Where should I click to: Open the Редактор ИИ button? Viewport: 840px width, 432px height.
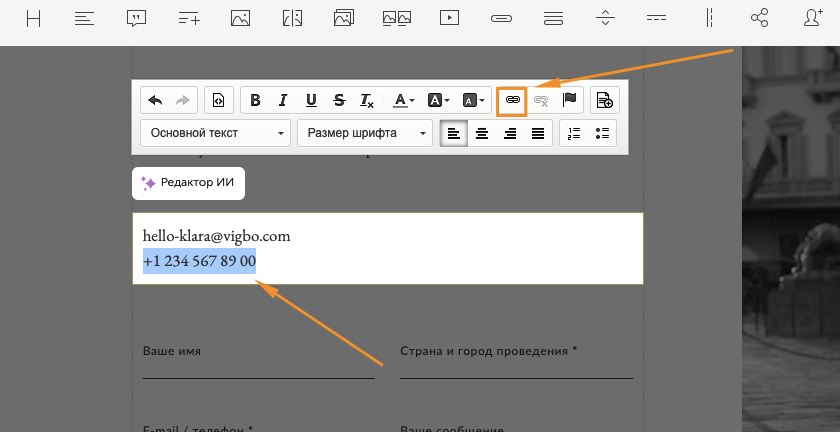point(188,183)
